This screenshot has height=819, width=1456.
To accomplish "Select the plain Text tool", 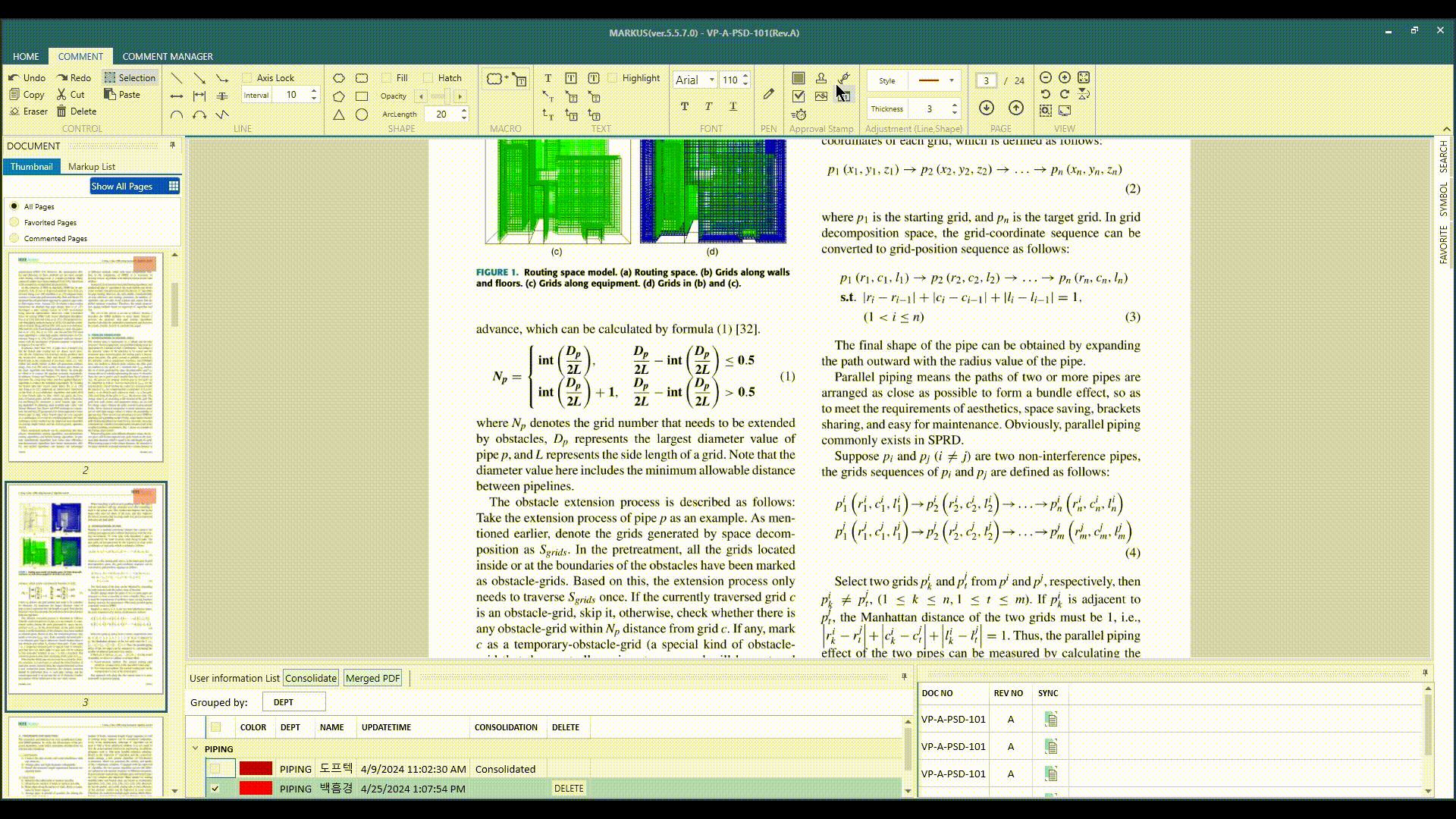I will click(x=548, y=78).
